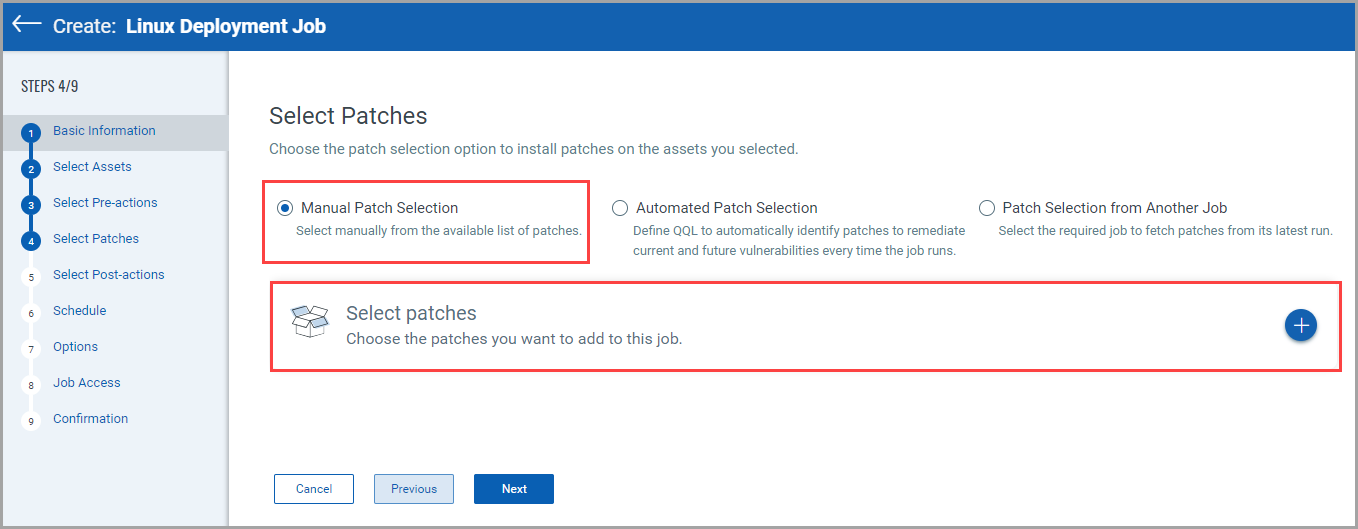
Task: Go to the Confirmation step
Action: (x=90, y=419)
